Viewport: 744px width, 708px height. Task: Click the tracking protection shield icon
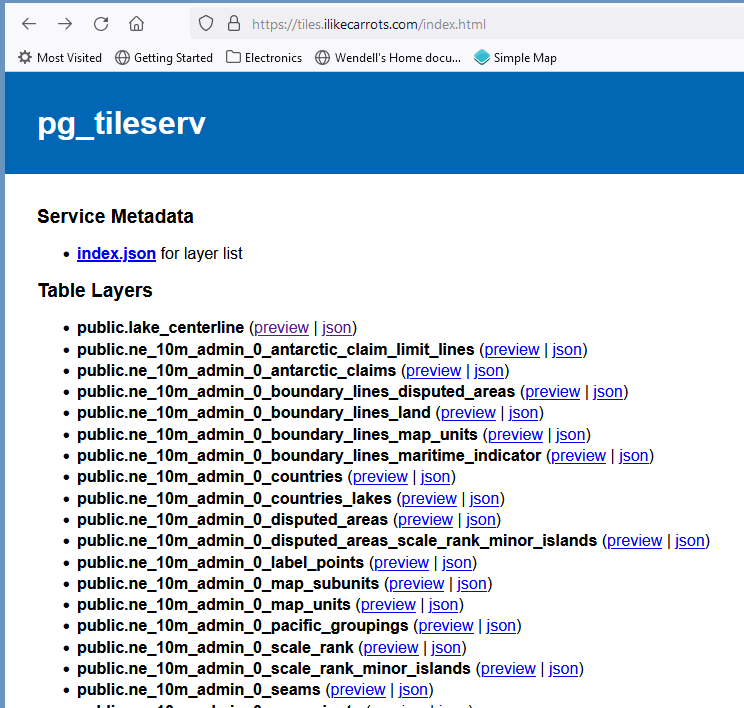tap(206, 24)
